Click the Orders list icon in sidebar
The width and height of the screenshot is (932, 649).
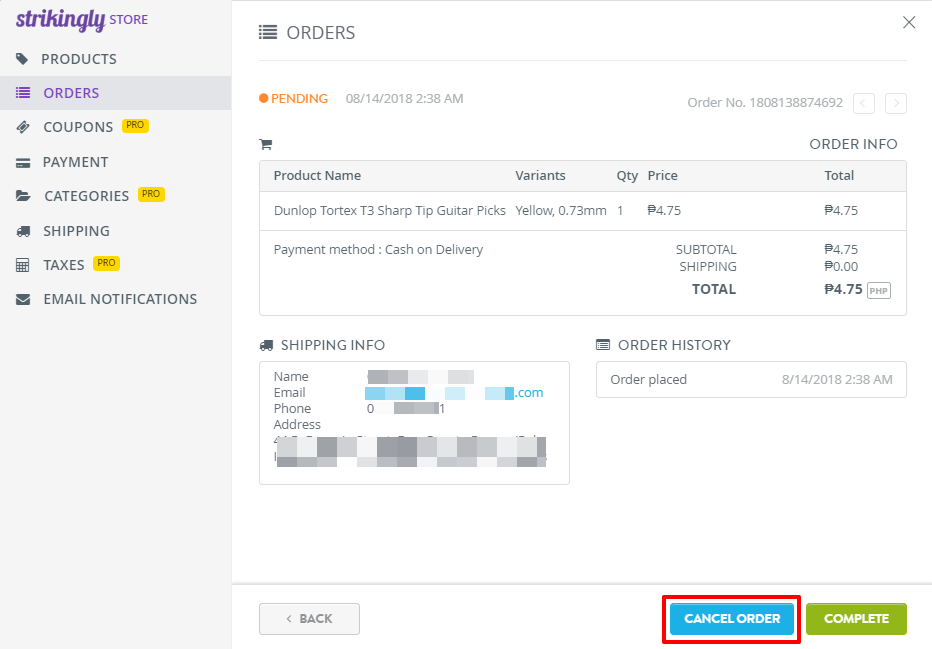click(x=23, y=93)
